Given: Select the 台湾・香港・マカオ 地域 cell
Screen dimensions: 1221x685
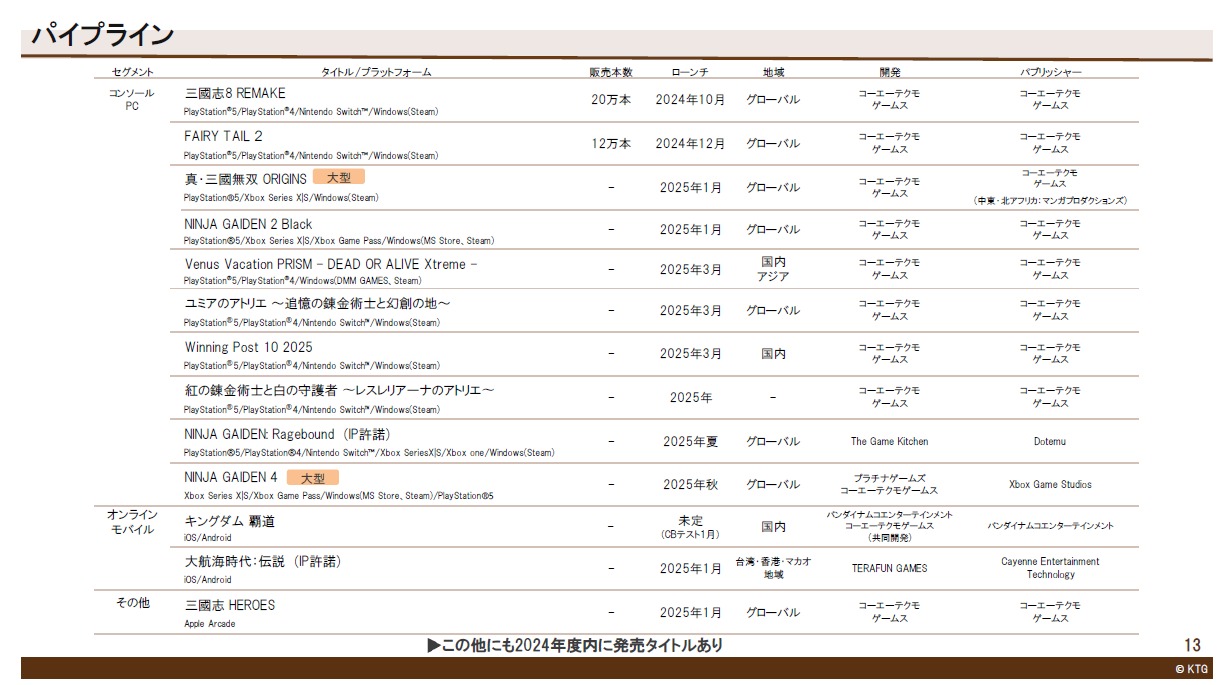Looking at the screenshot, I should point(773,568).
